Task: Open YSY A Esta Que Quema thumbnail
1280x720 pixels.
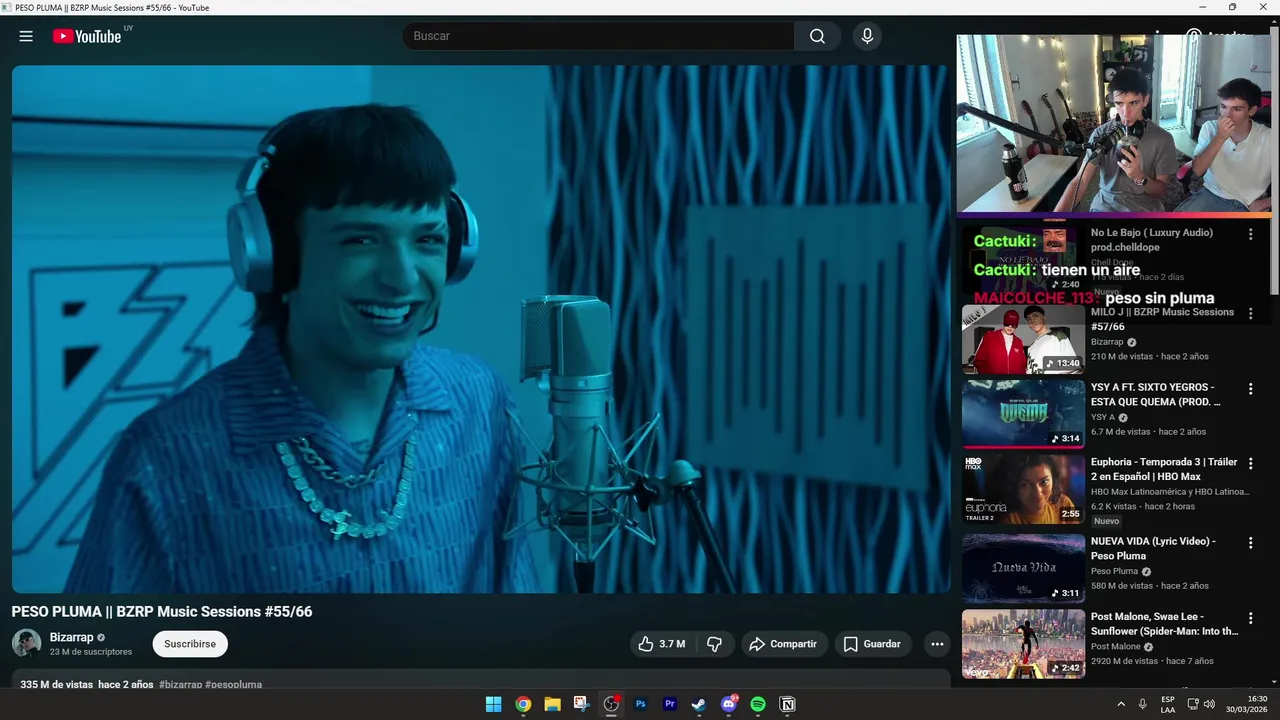Action: pyautogui.click(x=1023, y=414)
